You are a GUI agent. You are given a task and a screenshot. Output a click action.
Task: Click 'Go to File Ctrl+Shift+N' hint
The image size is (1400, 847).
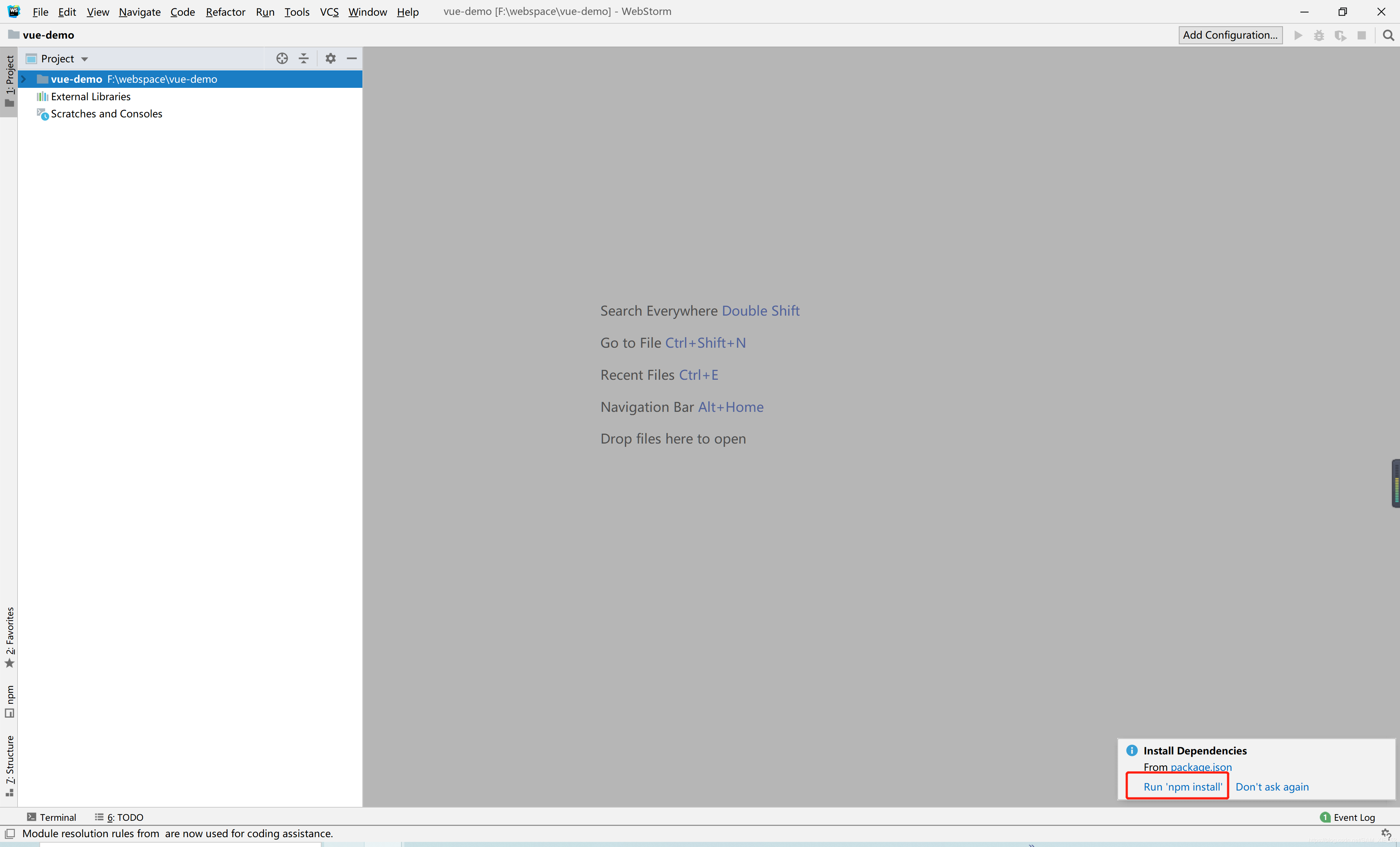(673, 343)
